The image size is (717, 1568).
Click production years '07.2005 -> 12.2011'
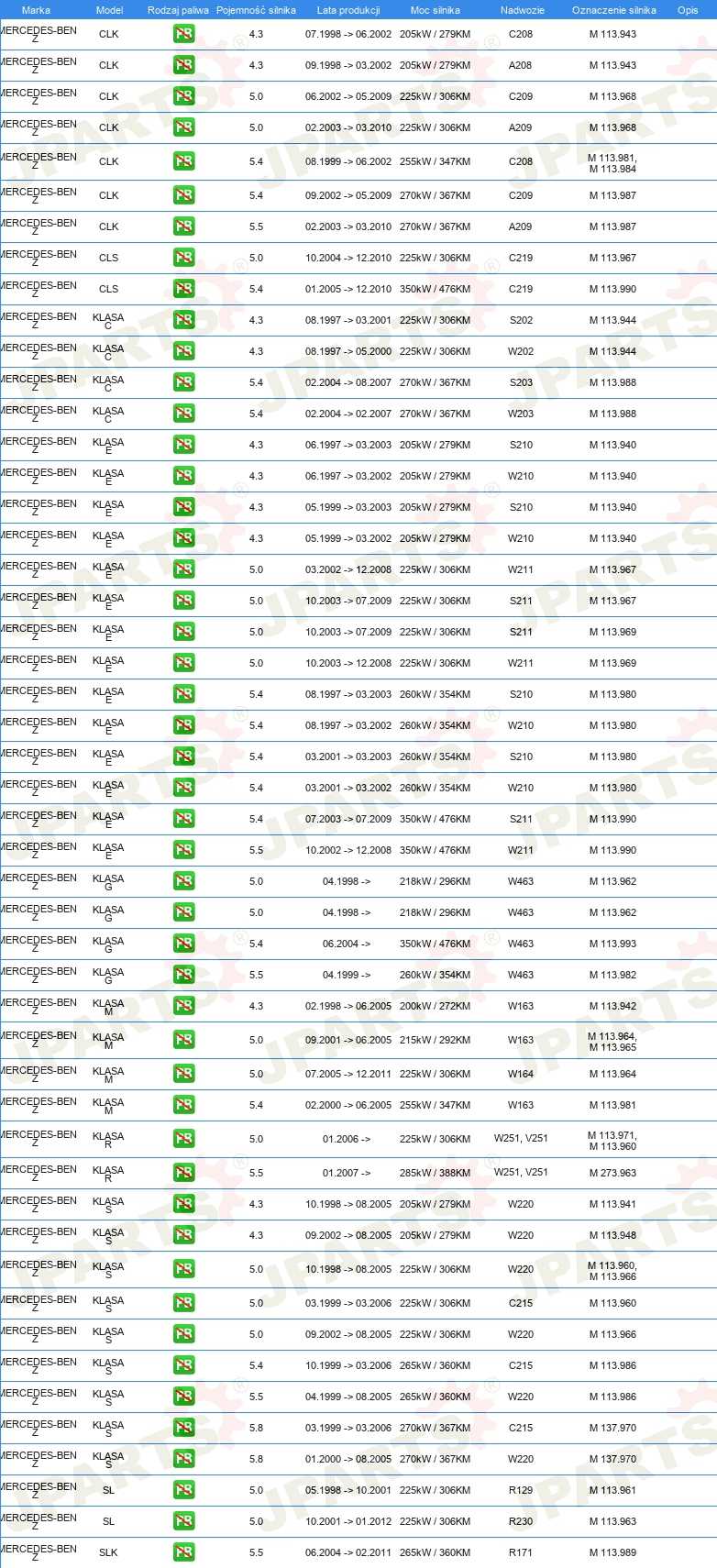coord(348,1074)
